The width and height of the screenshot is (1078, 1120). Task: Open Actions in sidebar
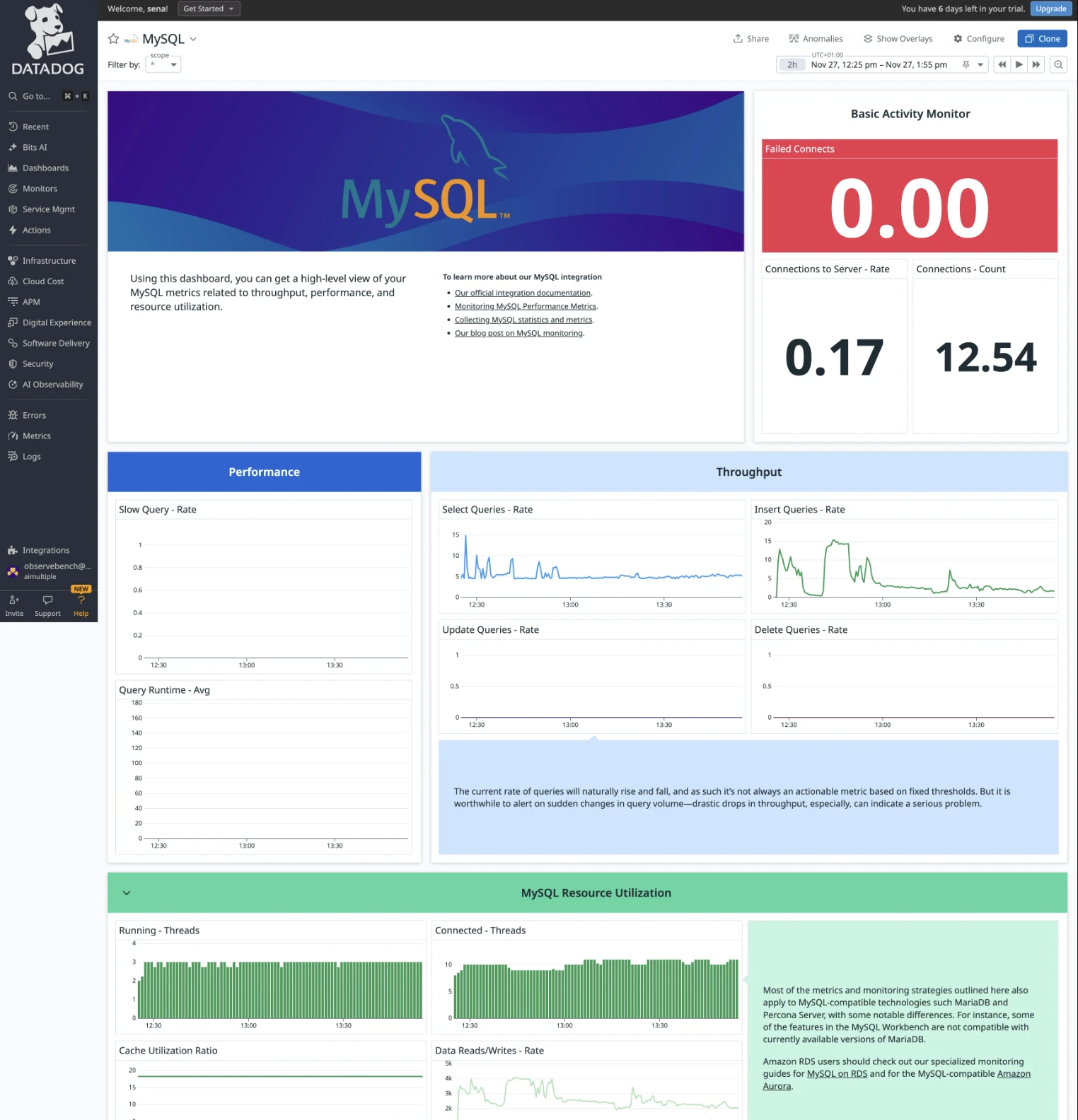click(36, 230)
